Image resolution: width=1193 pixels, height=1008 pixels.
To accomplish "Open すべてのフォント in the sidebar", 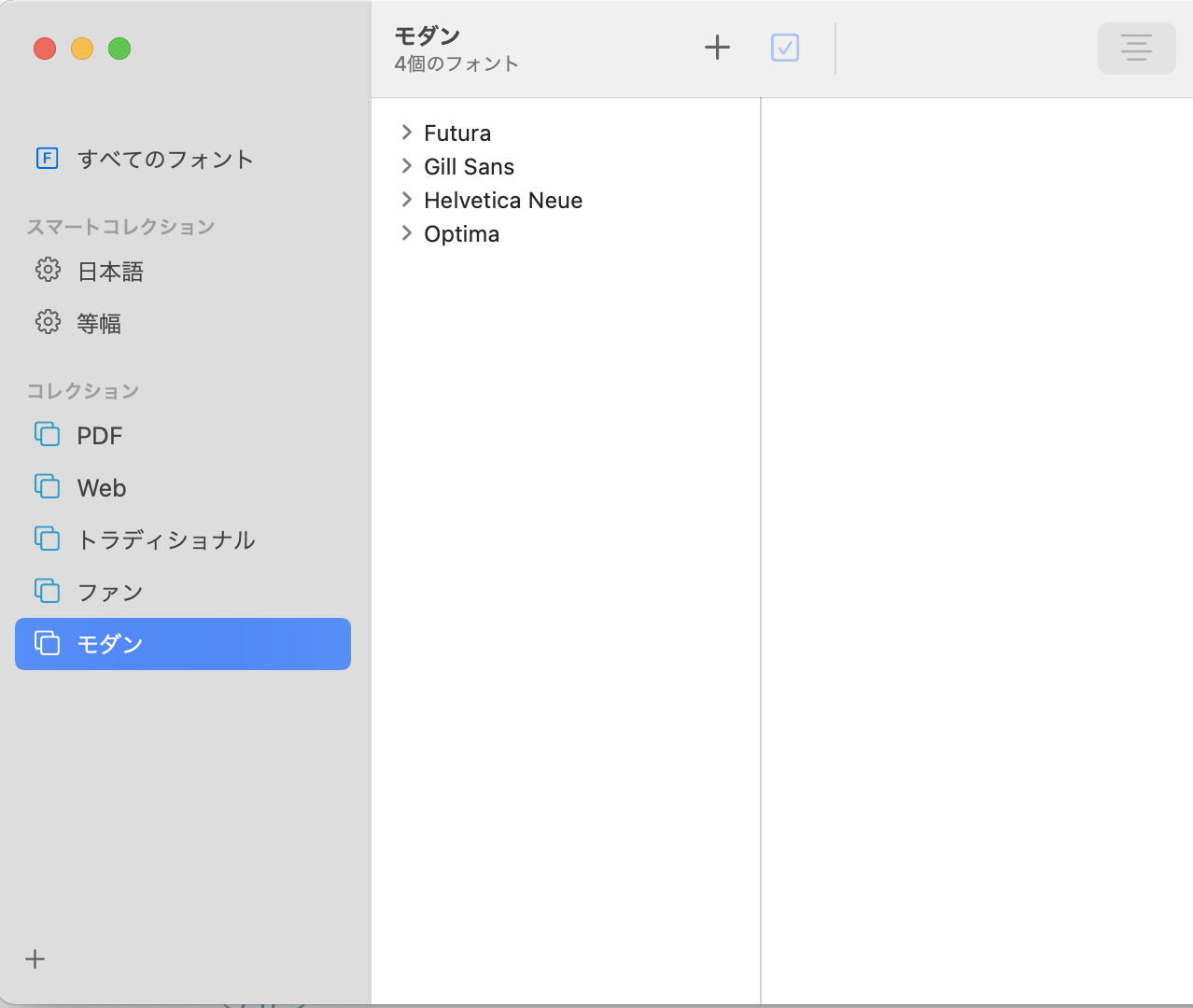I will click(x=183, y=159).
